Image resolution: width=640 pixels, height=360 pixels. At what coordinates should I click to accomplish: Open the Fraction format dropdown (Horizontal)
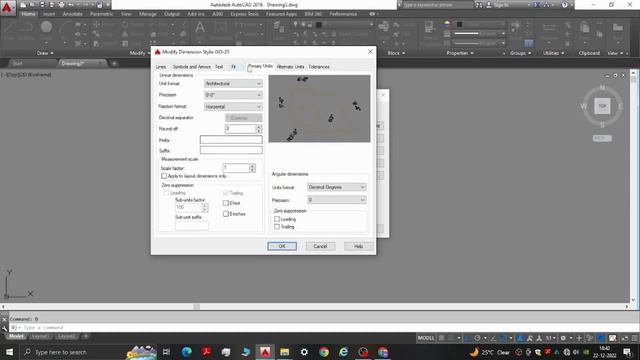(x=233, y=107)
